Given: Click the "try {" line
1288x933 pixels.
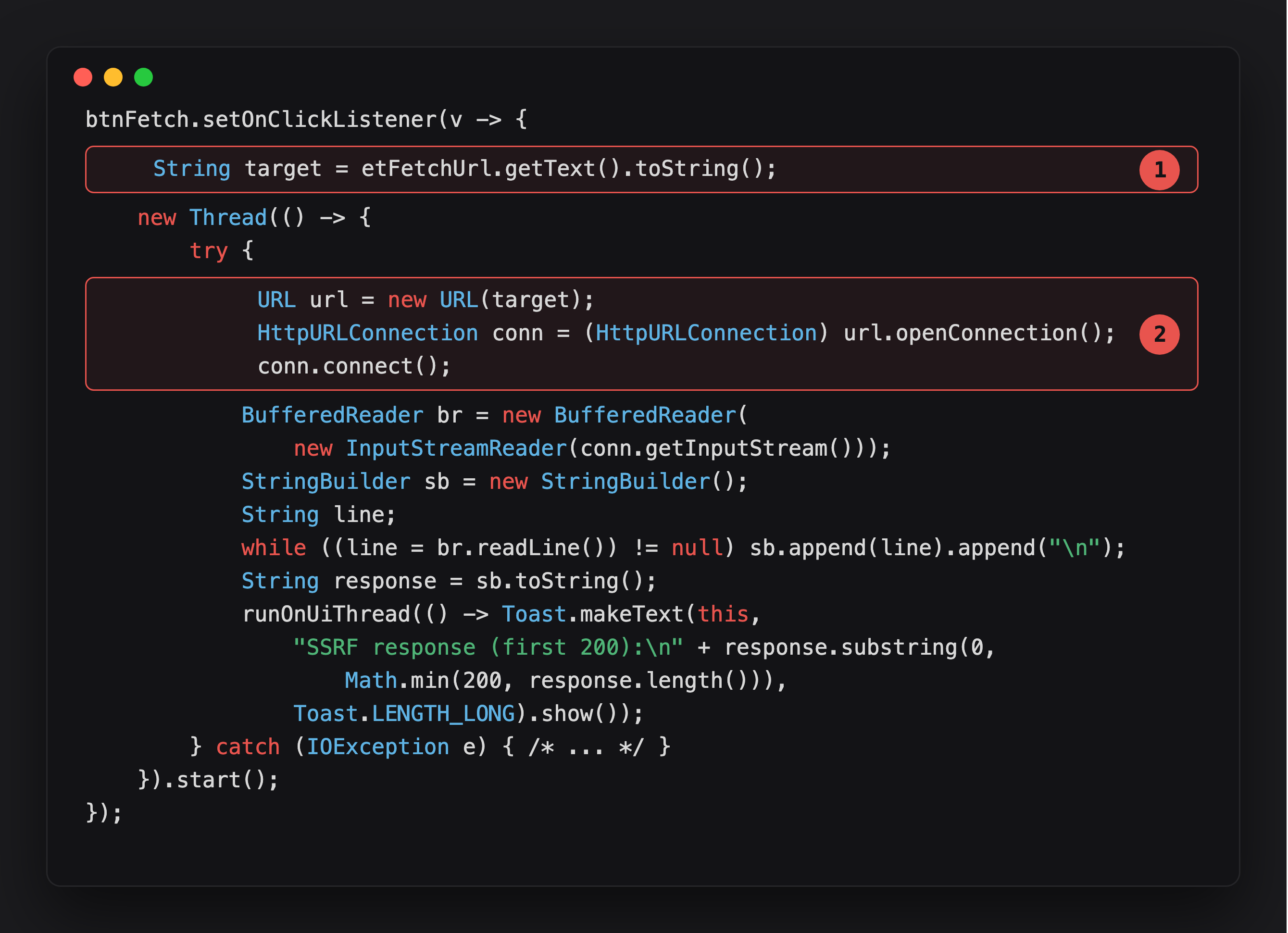Looking at the screenshot, I should point(222,251).
